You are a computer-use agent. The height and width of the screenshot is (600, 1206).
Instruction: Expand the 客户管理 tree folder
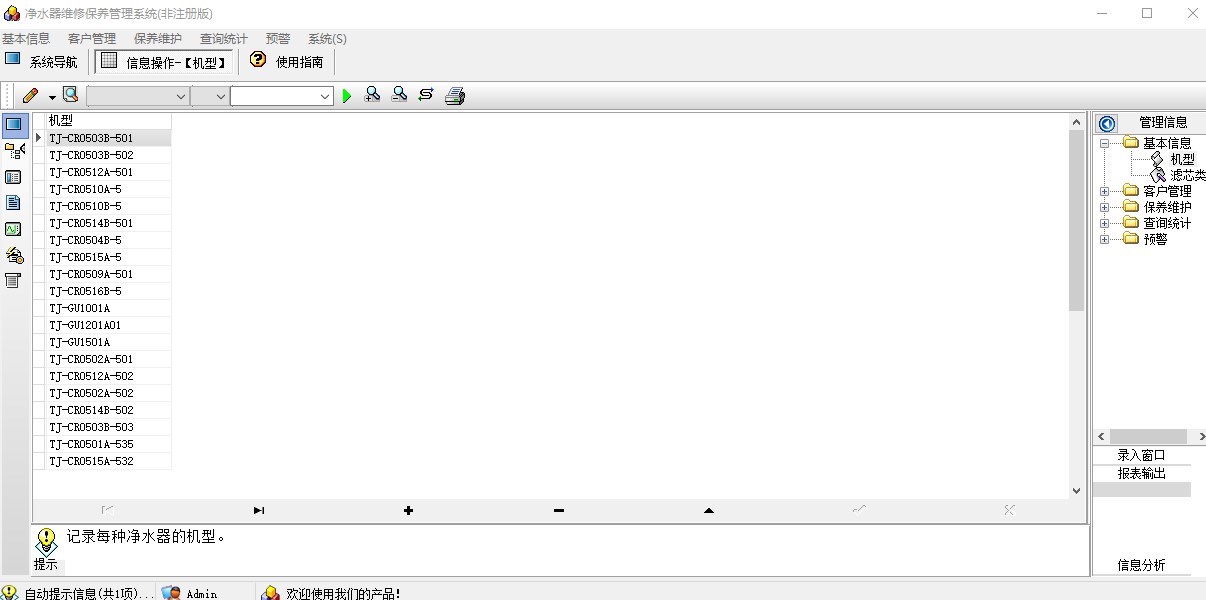(x=1104, y=191)
